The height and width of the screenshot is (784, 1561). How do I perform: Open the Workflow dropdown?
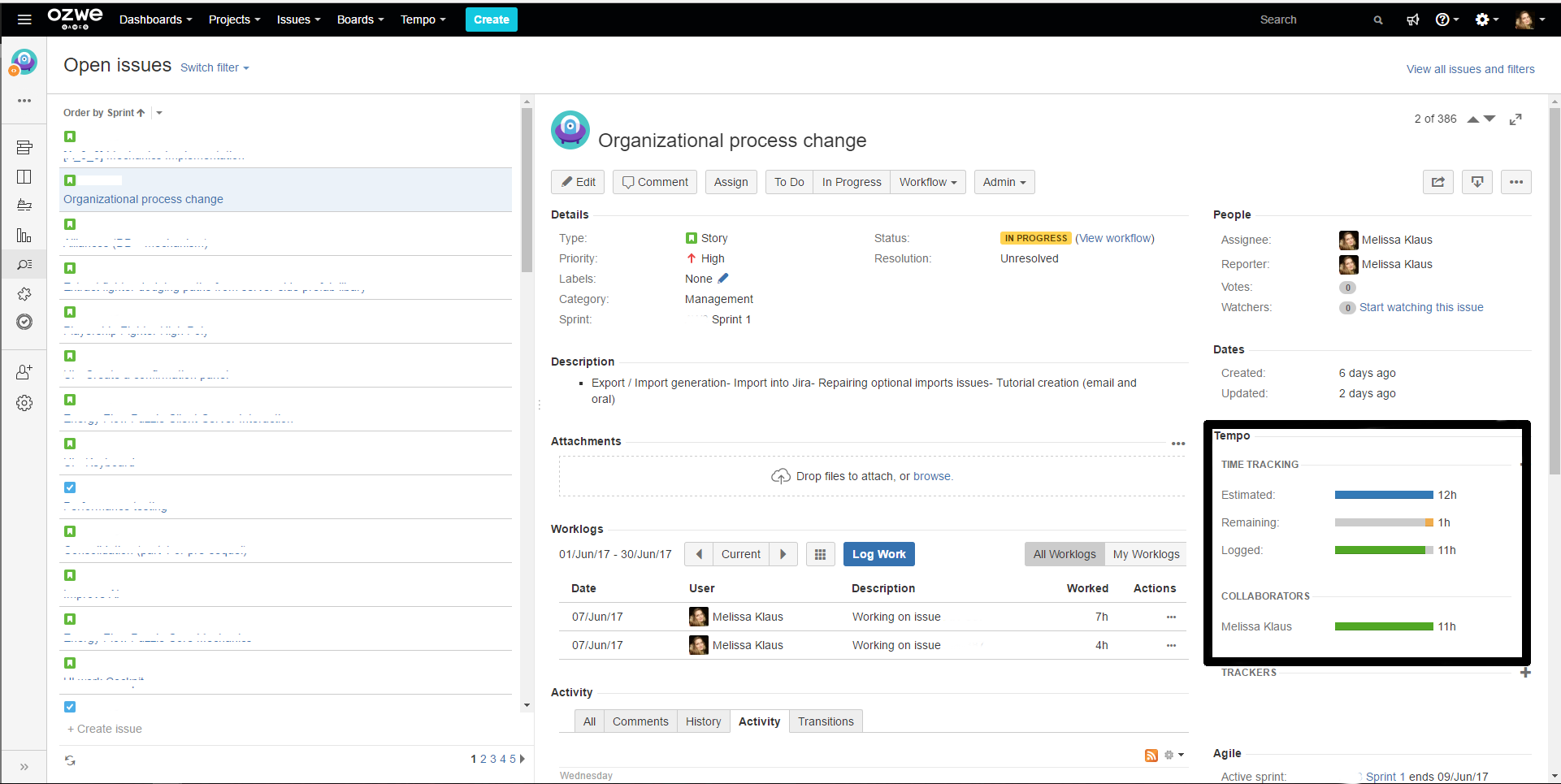point(928,182)
